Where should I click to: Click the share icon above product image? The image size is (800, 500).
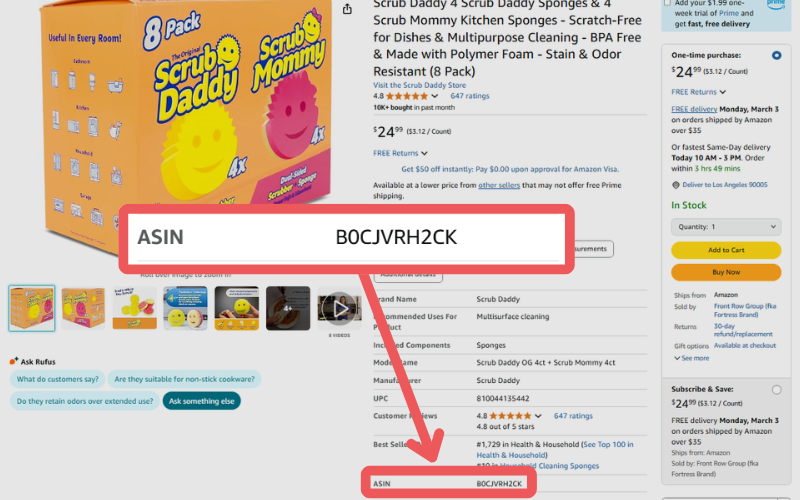(347, 9)
